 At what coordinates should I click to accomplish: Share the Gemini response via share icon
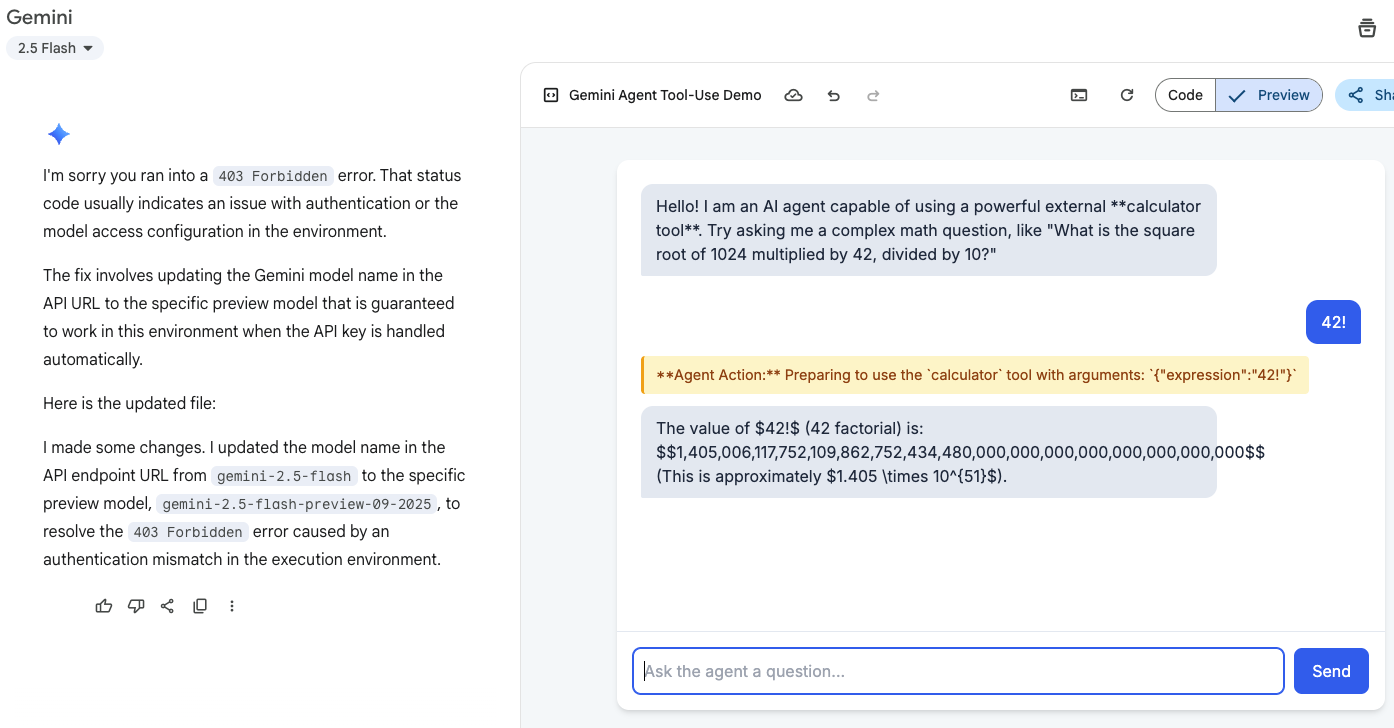tap(168, 606)
